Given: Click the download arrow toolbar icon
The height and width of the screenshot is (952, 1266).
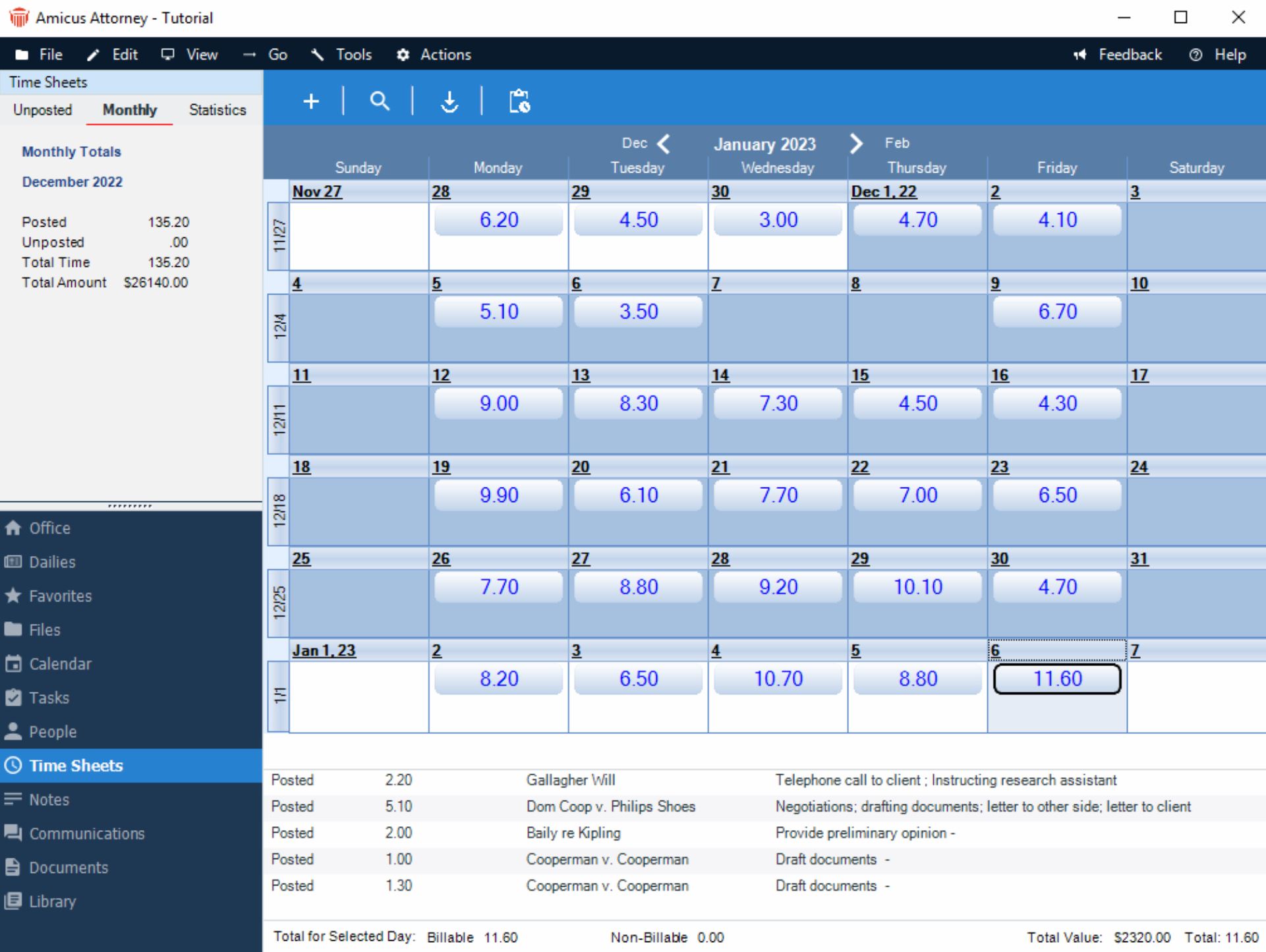Looking at the screenshot, I should [449, 101].
